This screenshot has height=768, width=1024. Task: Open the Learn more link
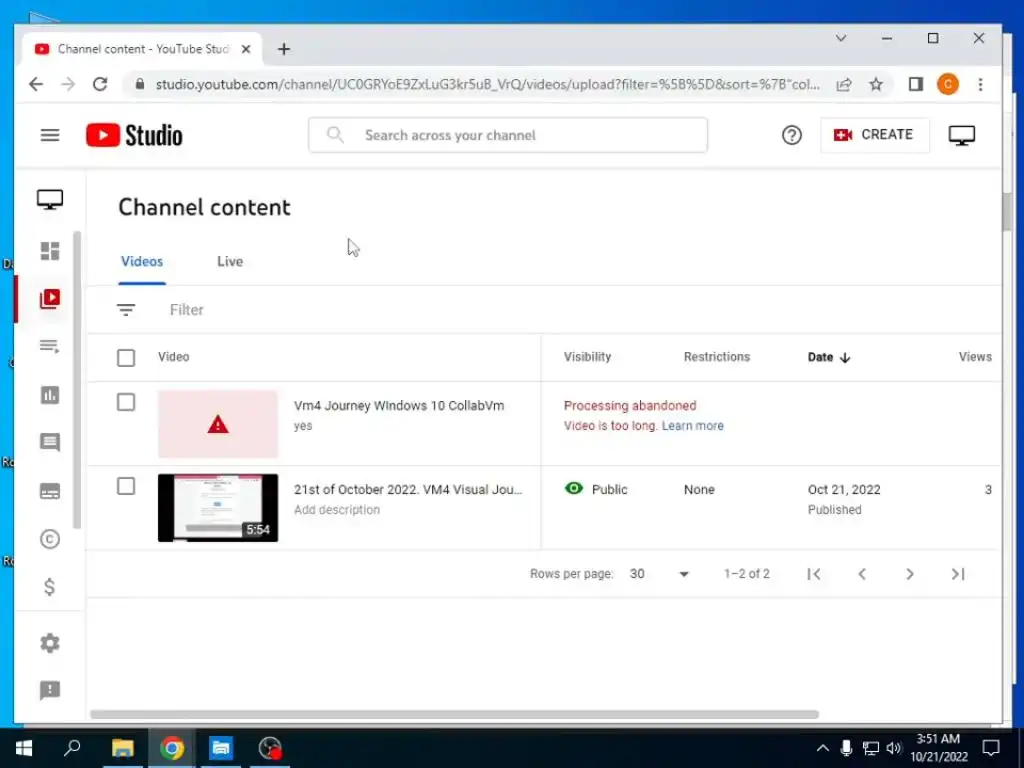click(692, 426)
